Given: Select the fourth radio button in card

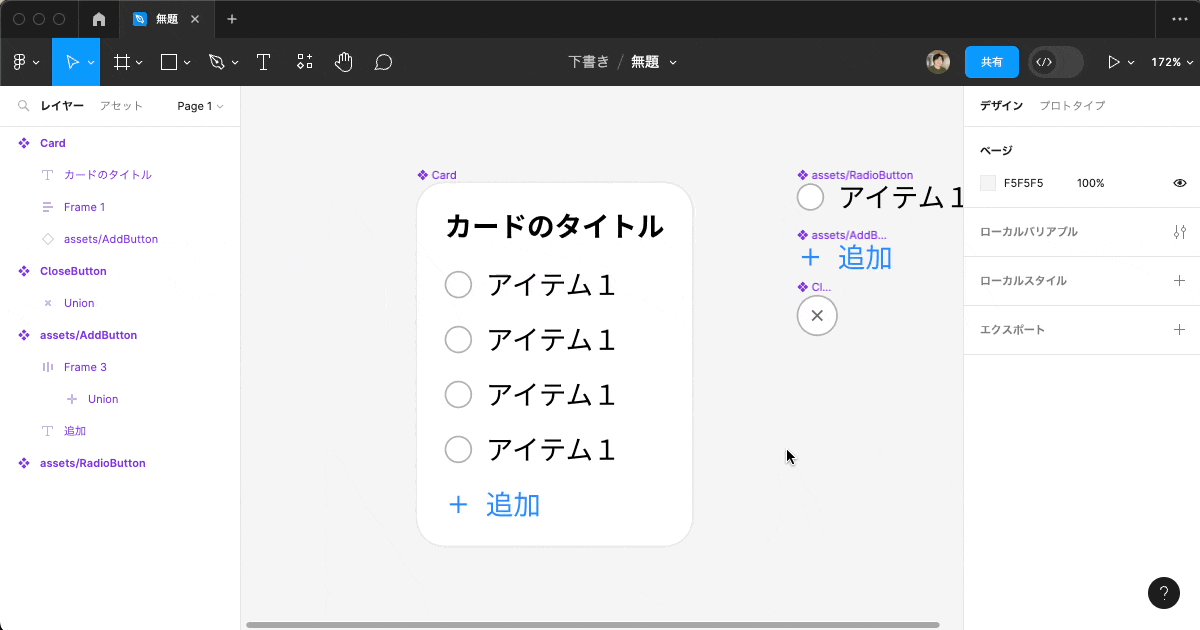Looking at the screenshot, I should tap(458, 450).
